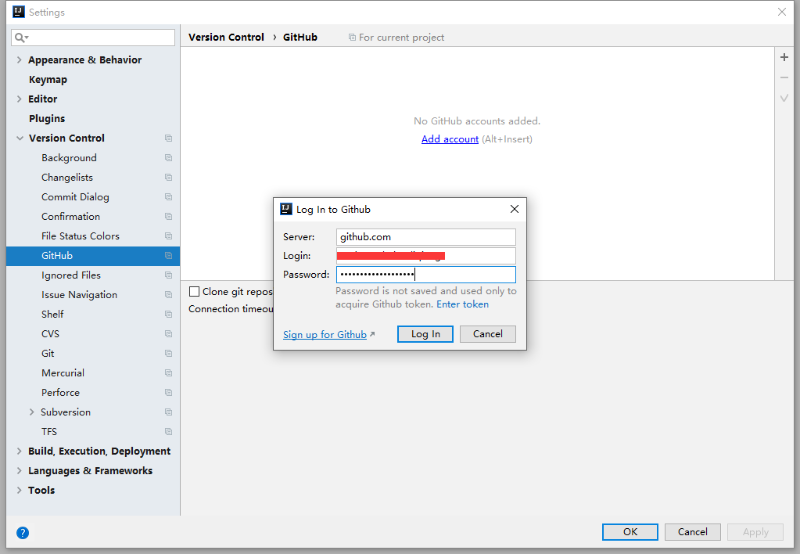Click the help question mark icon

tap(22, 533)
